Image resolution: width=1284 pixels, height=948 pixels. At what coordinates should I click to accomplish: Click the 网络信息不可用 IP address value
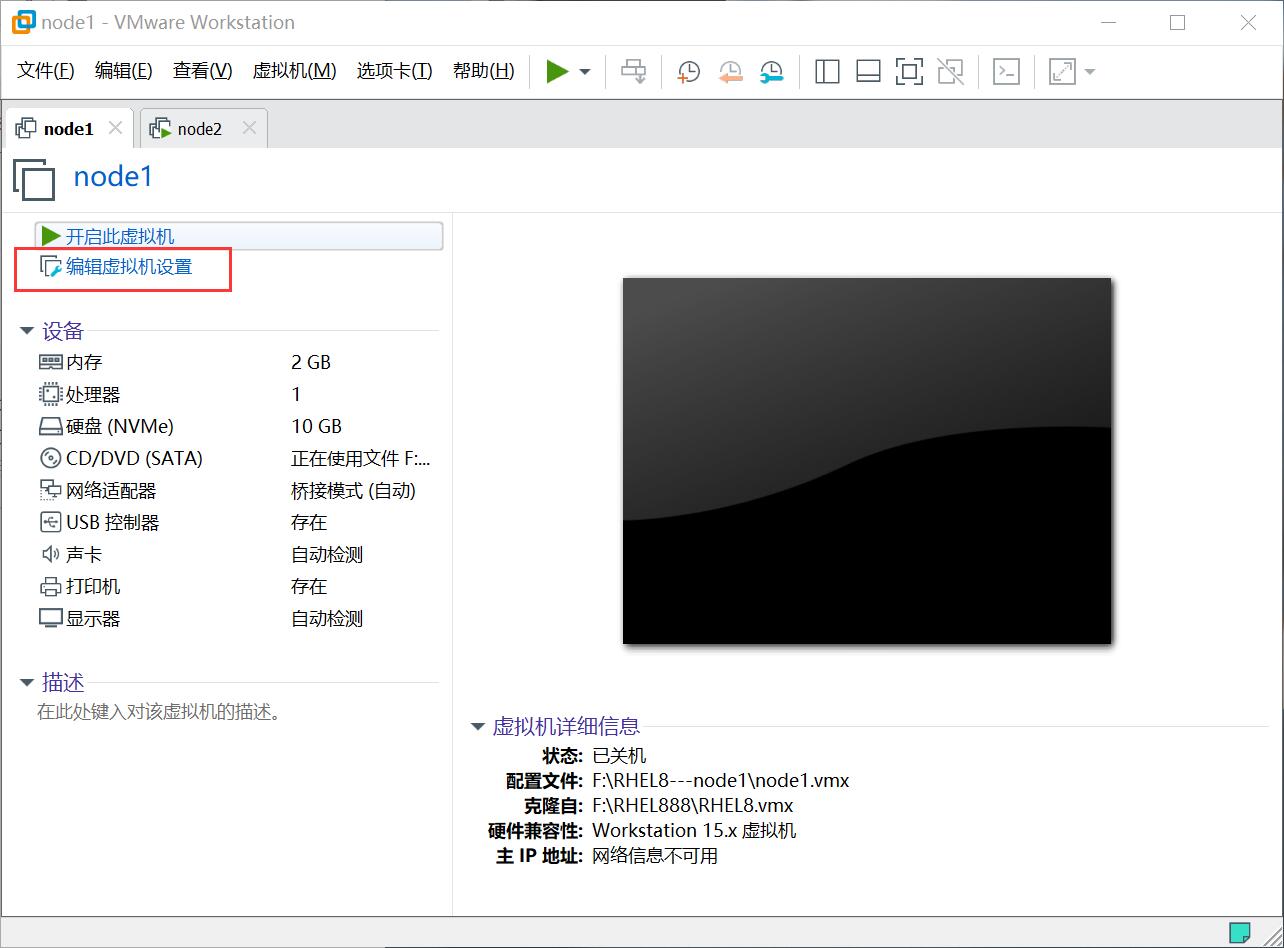655,856
